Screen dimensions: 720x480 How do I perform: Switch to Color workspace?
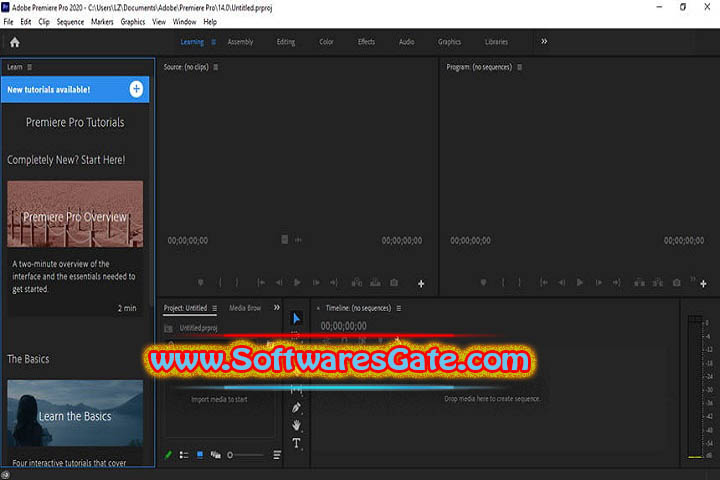[326, 42]
